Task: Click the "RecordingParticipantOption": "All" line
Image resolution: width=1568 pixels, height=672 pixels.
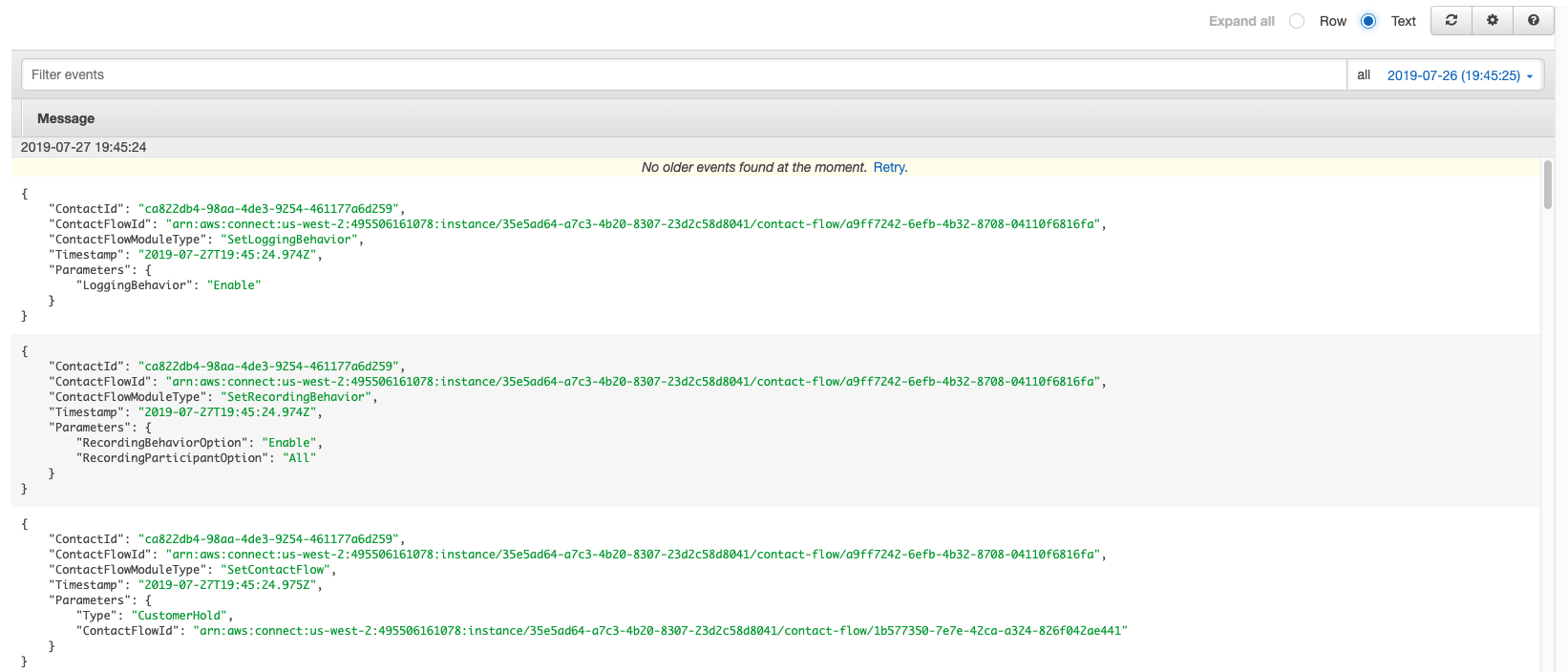Action: [x=196, y=458]
